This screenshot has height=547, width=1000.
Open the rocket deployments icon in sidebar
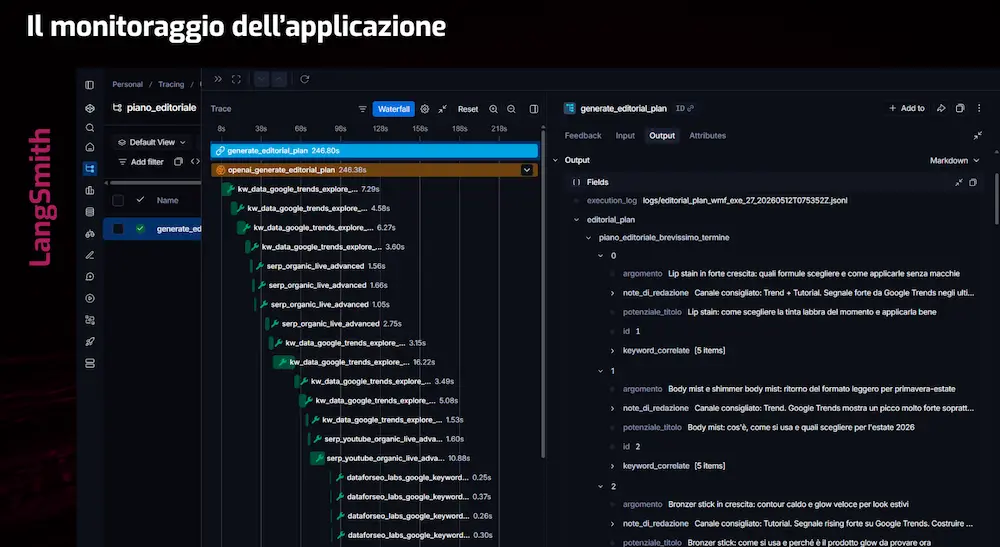tap(90, 342)
